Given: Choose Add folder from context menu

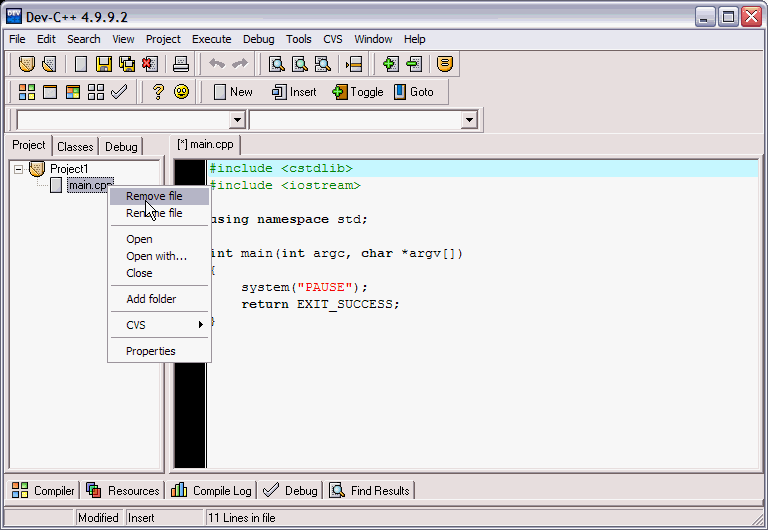Looking at the screenshot, I should point(160,299).
